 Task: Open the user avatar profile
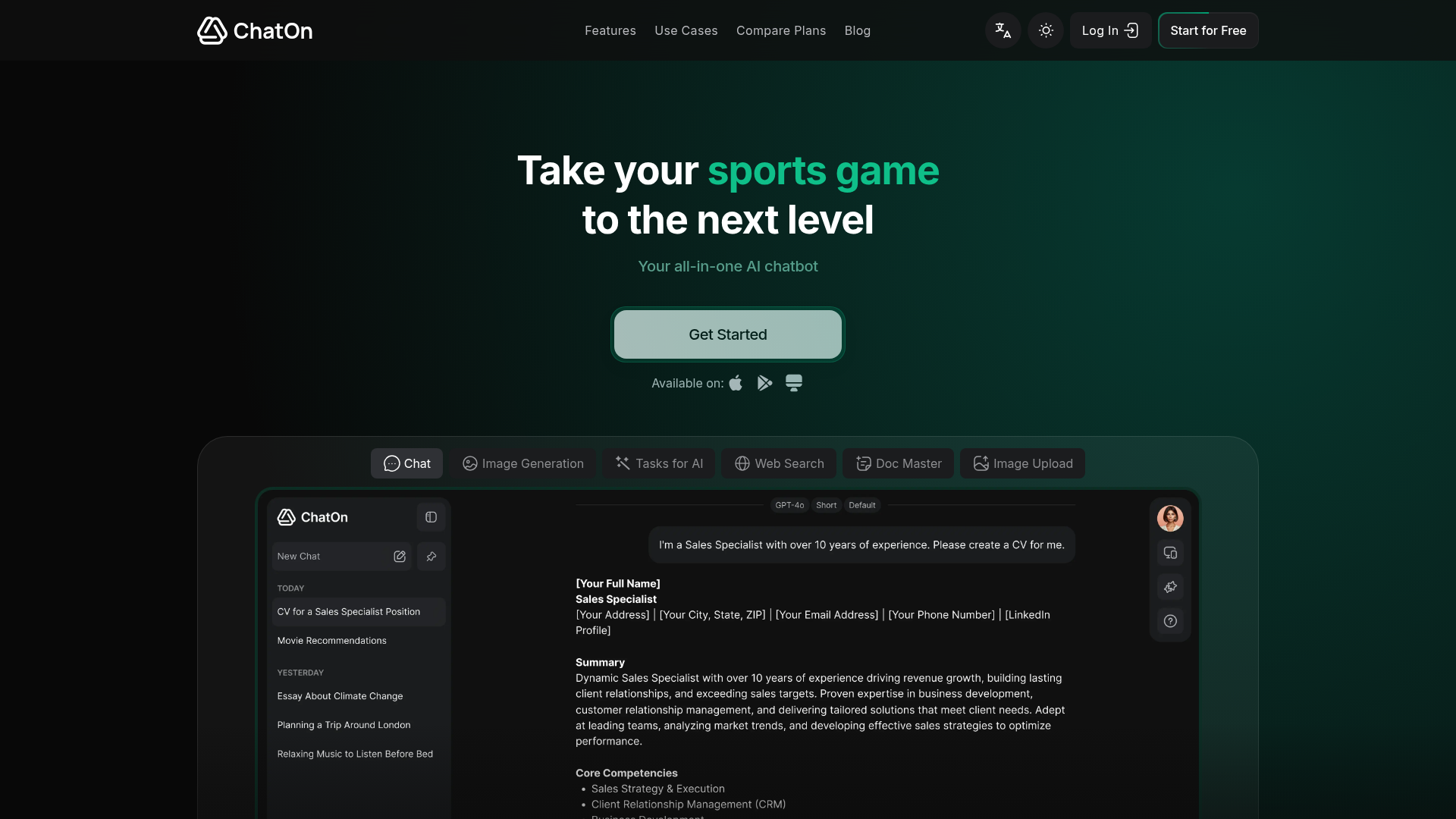[1170, 519]
